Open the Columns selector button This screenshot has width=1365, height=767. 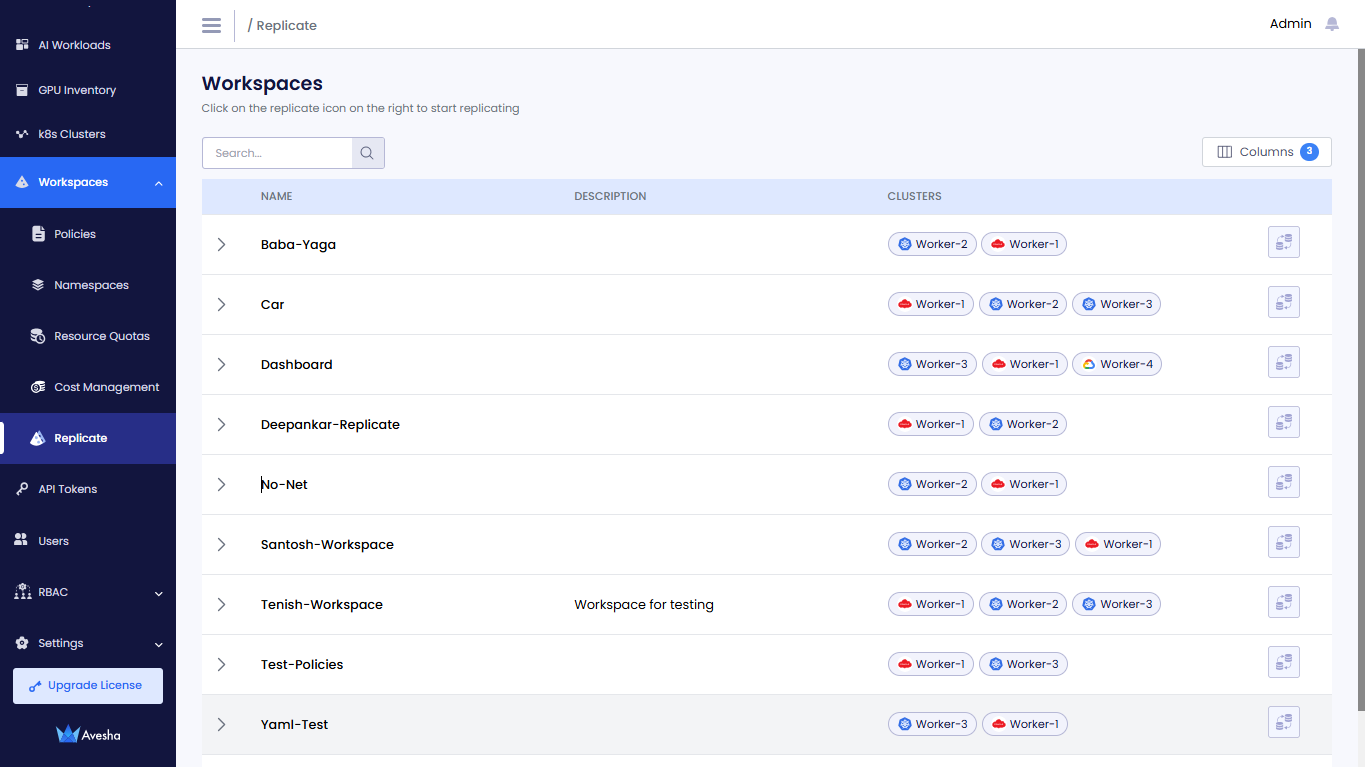[x=1266, y=152]
